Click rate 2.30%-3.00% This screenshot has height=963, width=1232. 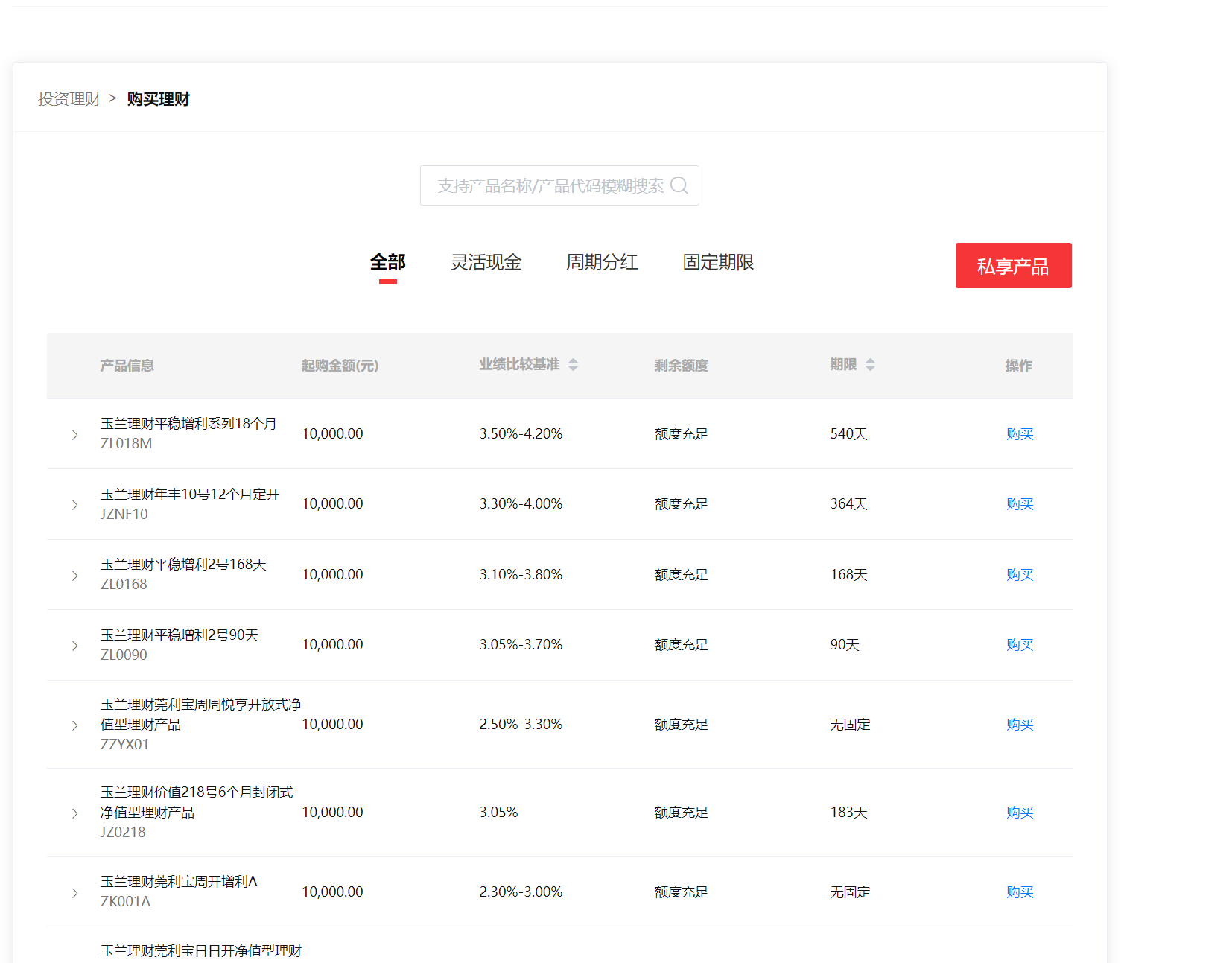pos(521,892)
